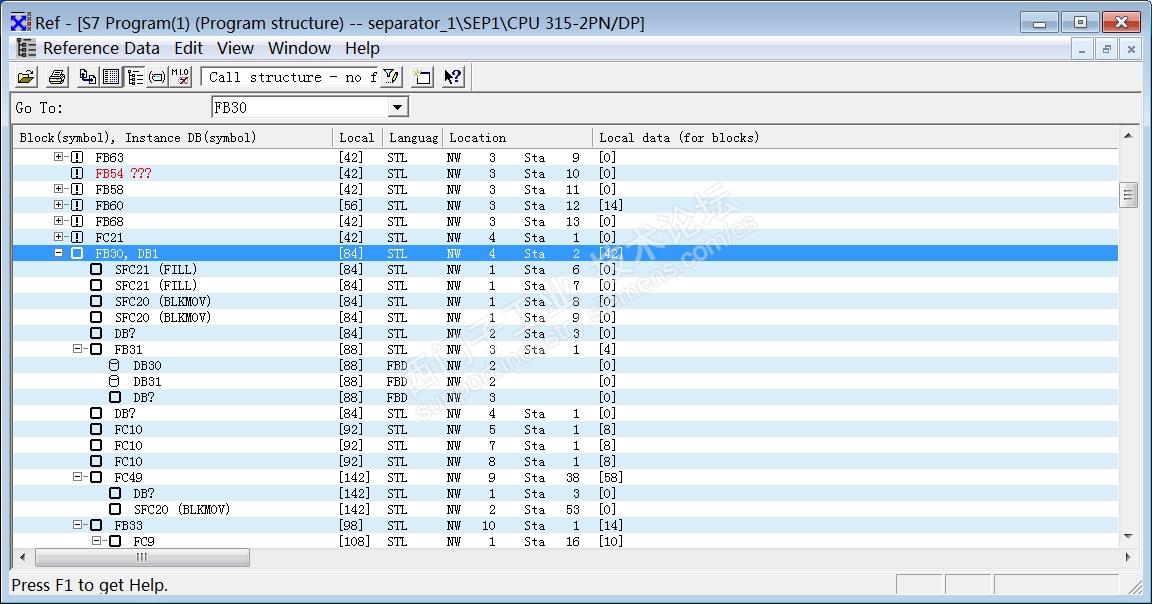
Task: Click the document system menu icon
Action: (26, 48)
